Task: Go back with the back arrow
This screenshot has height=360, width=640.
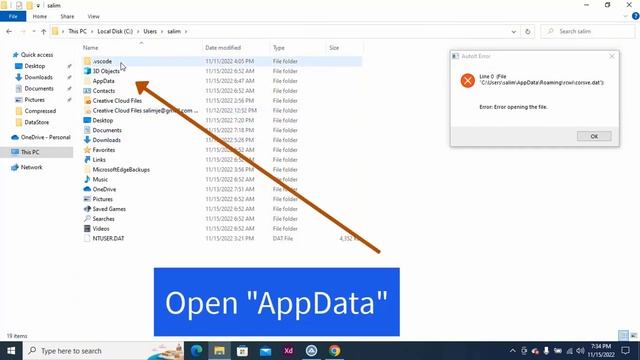Action: pyautogui.click(x=9, y=31)
